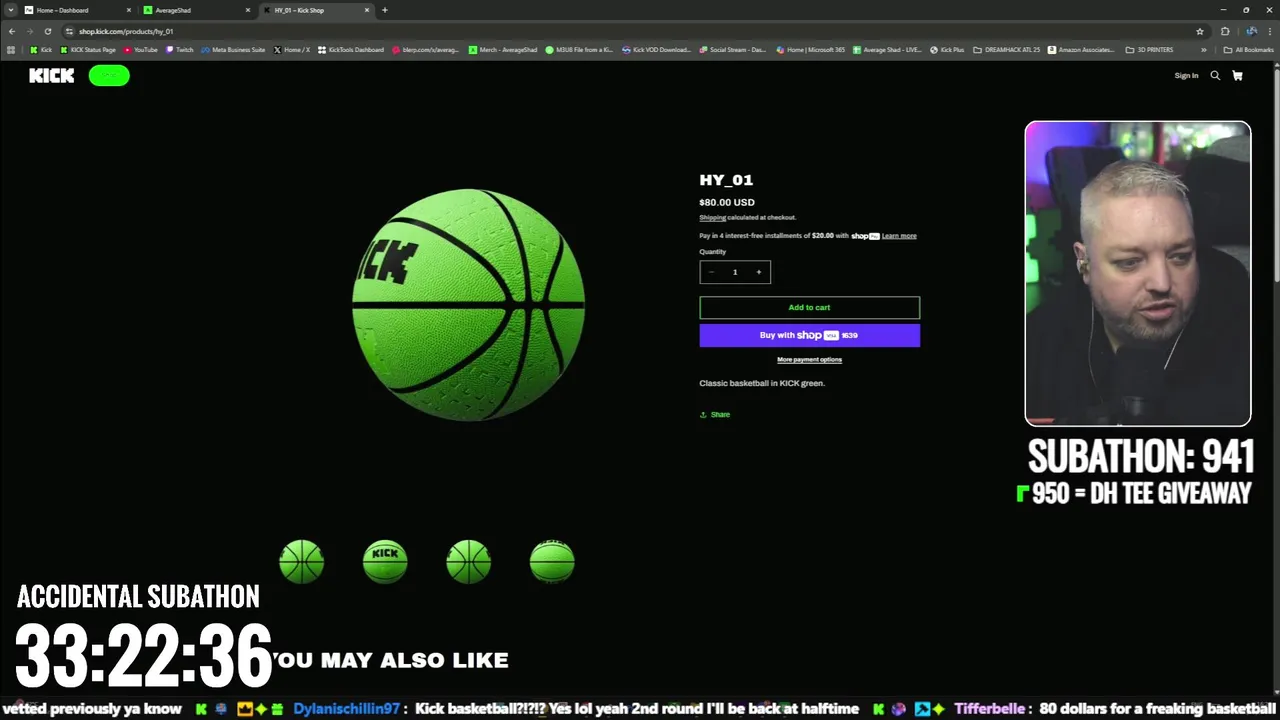
Task: Open browser extensions menu
Action: pos(1225,31)
